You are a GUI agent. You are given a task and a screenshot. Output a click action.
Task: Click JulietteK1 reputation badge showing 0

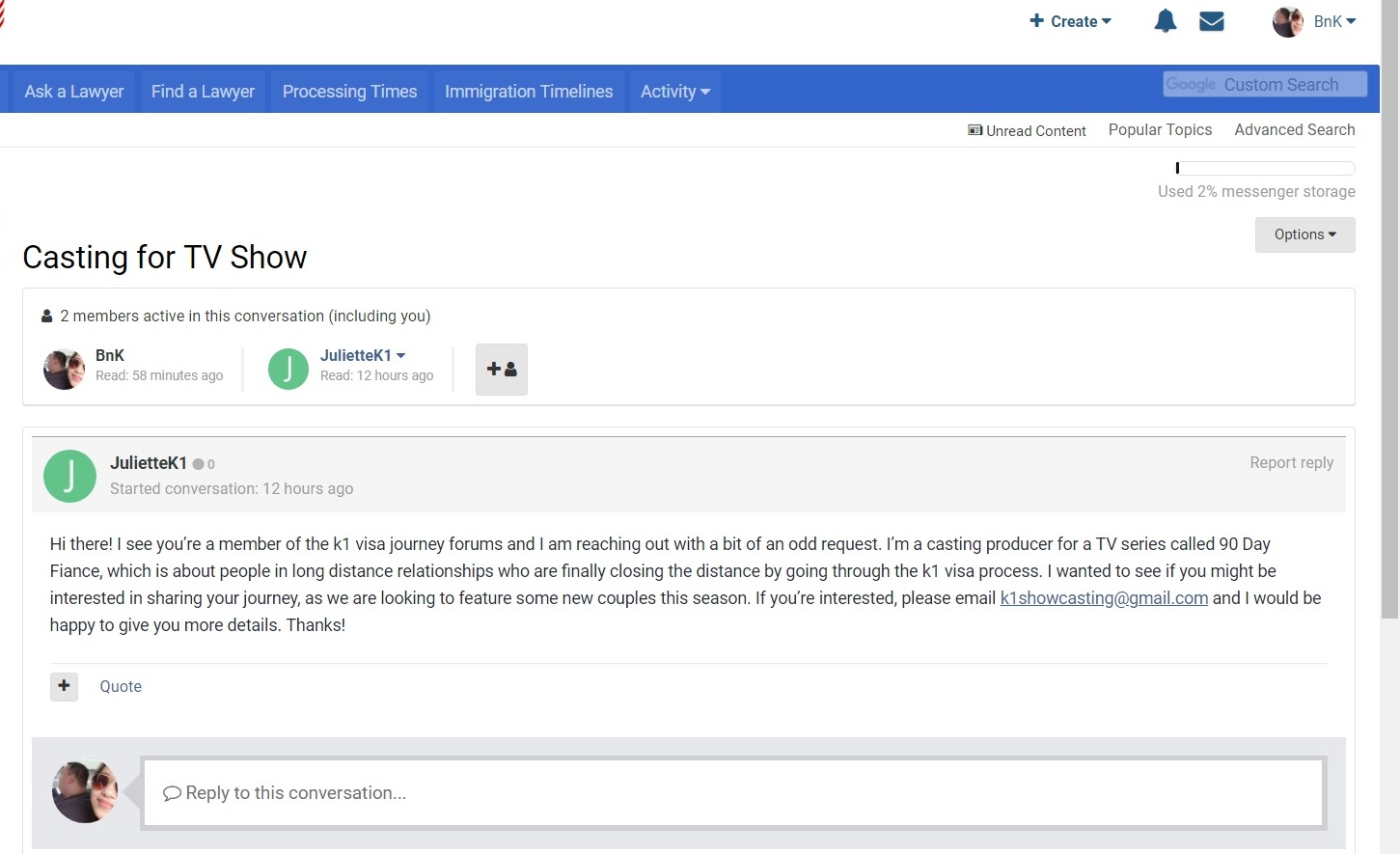pos(204,464)
